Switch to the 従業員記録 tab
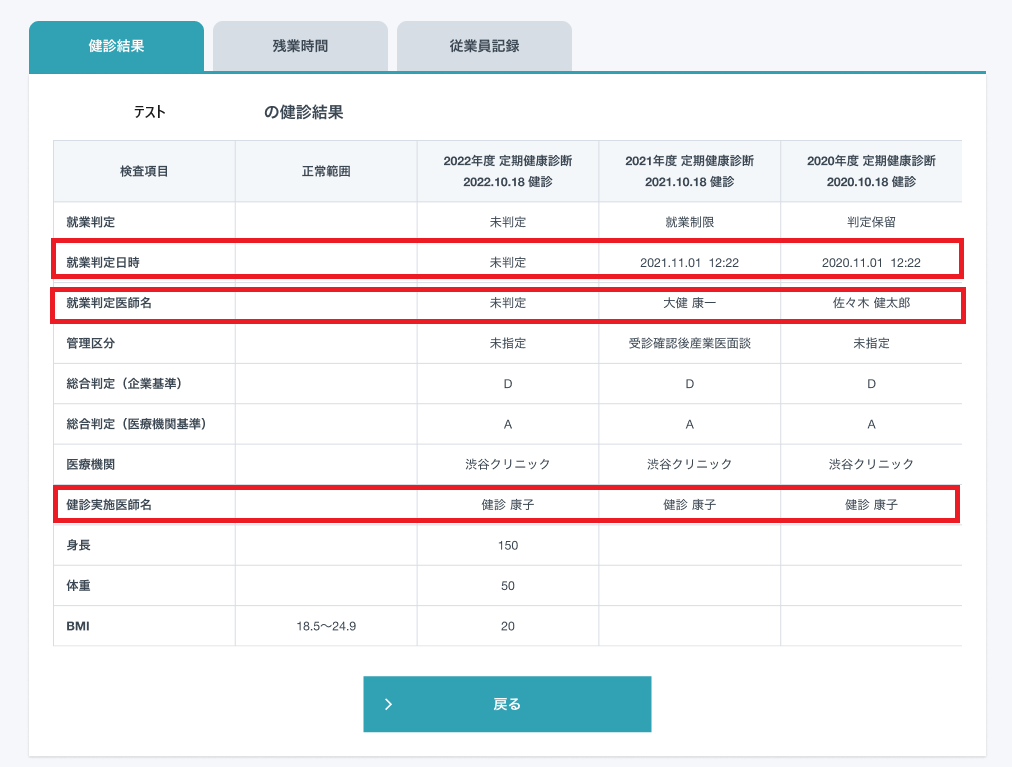 click(484, 45)
